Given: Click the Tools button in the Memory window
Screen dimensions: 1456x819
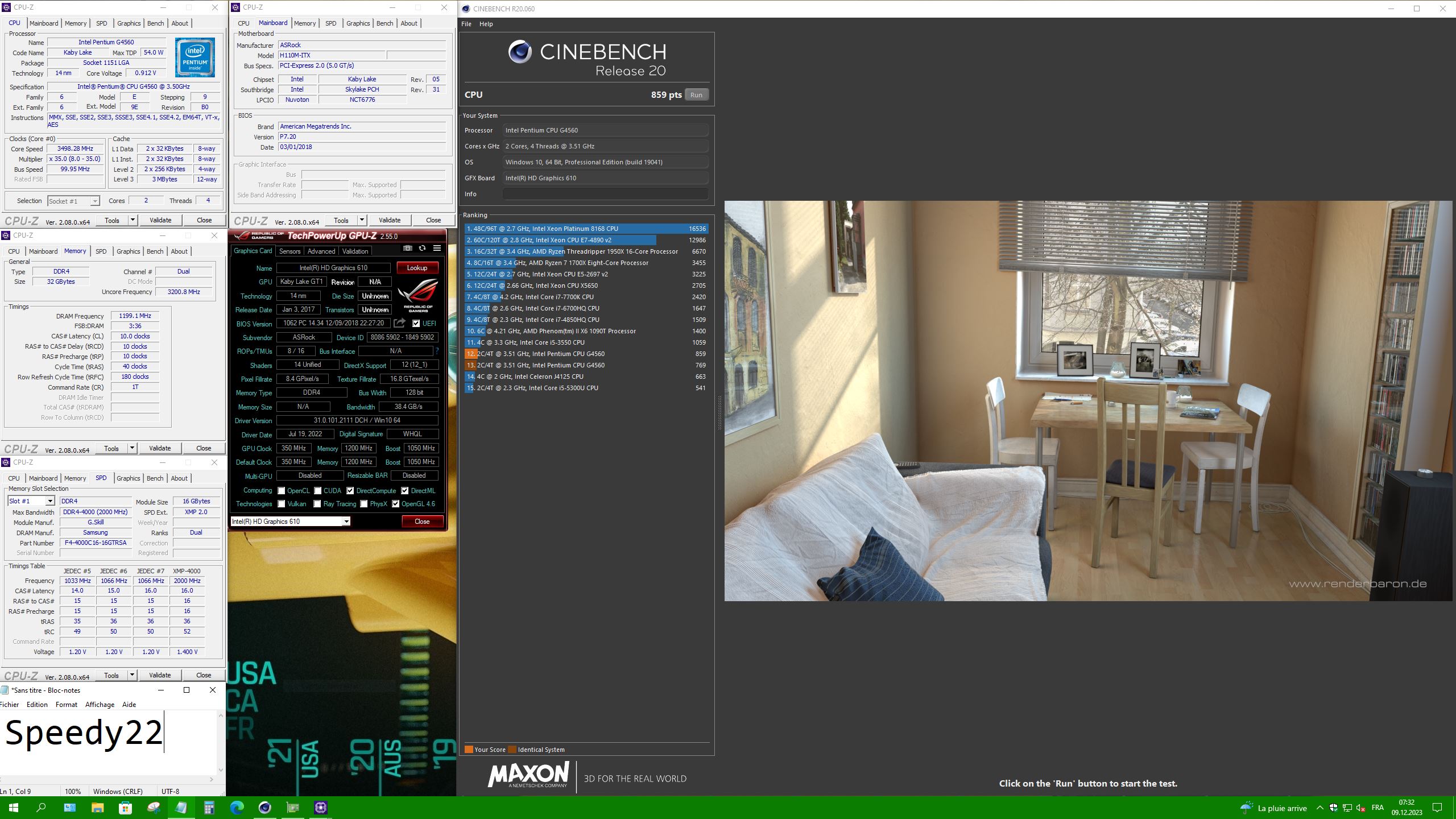Looking at the screenshot, I should 111,448.
